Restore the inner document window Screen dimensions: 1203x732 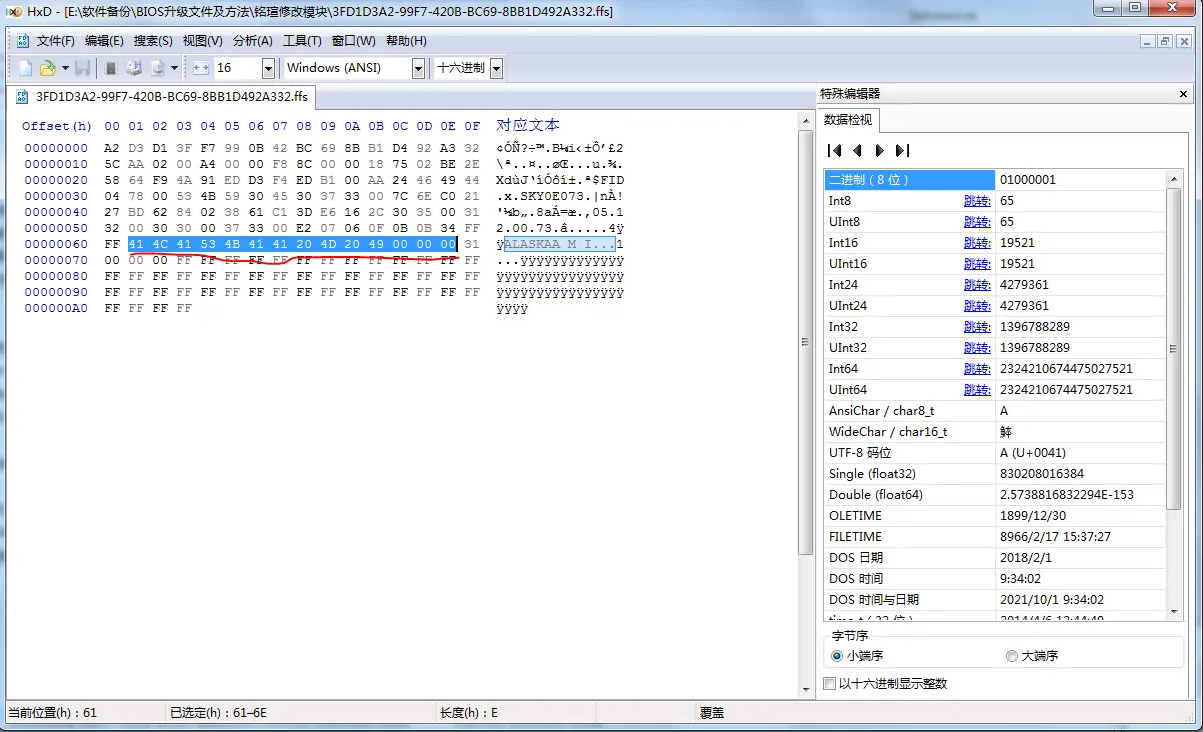(x=1165, y=41)
